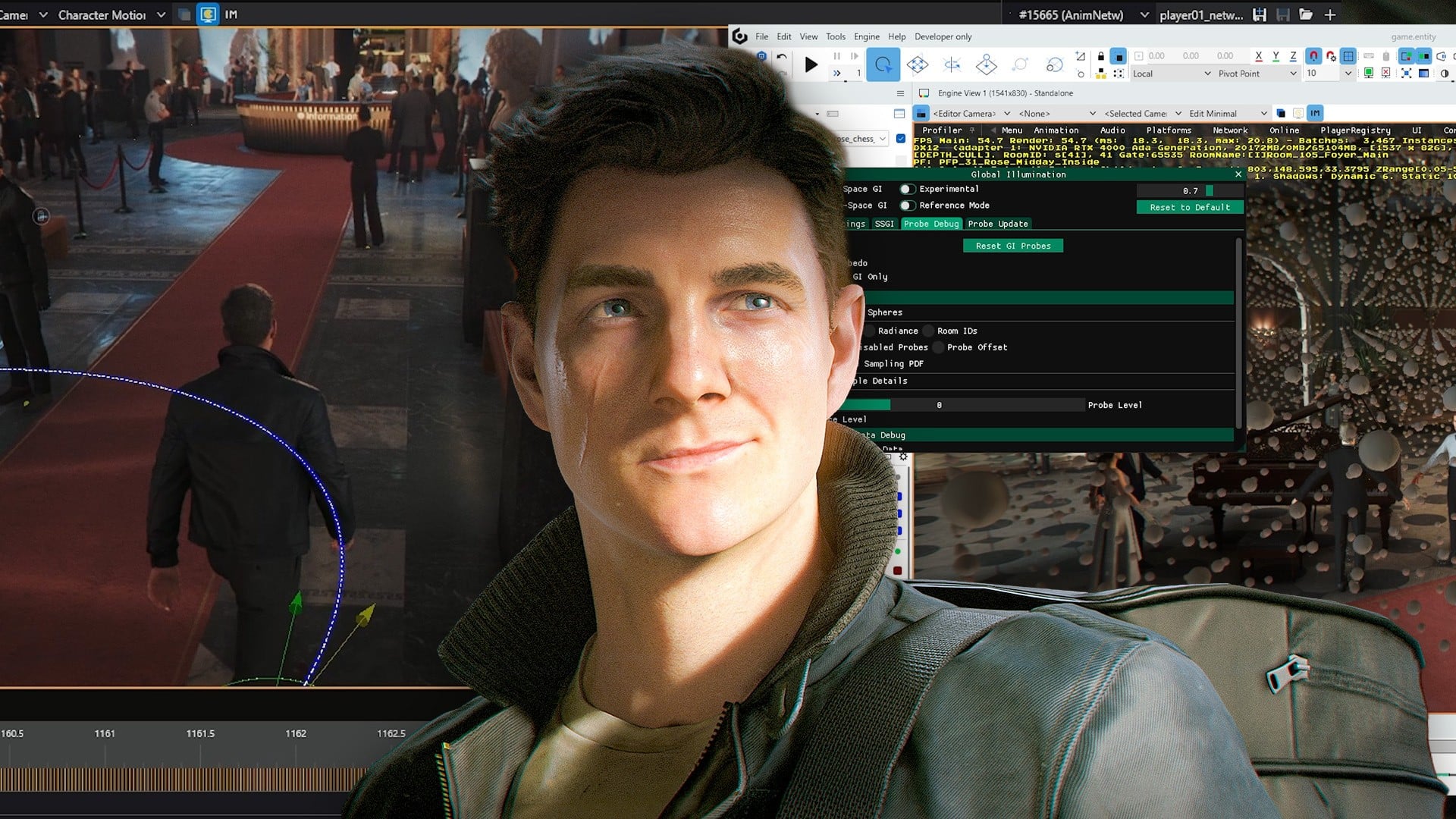Screen dimensions: 1456x819
Task: Click the padlock lock-selection icon
Action: pos(1101,56)
